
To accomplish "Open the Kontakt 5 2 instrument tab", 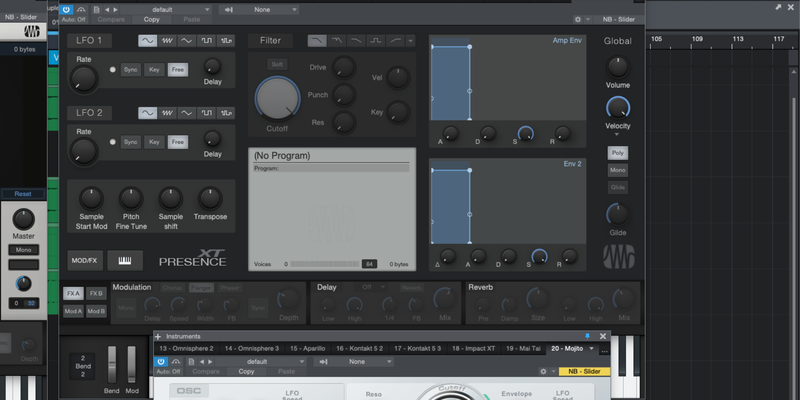I will [x=360, y=348].
